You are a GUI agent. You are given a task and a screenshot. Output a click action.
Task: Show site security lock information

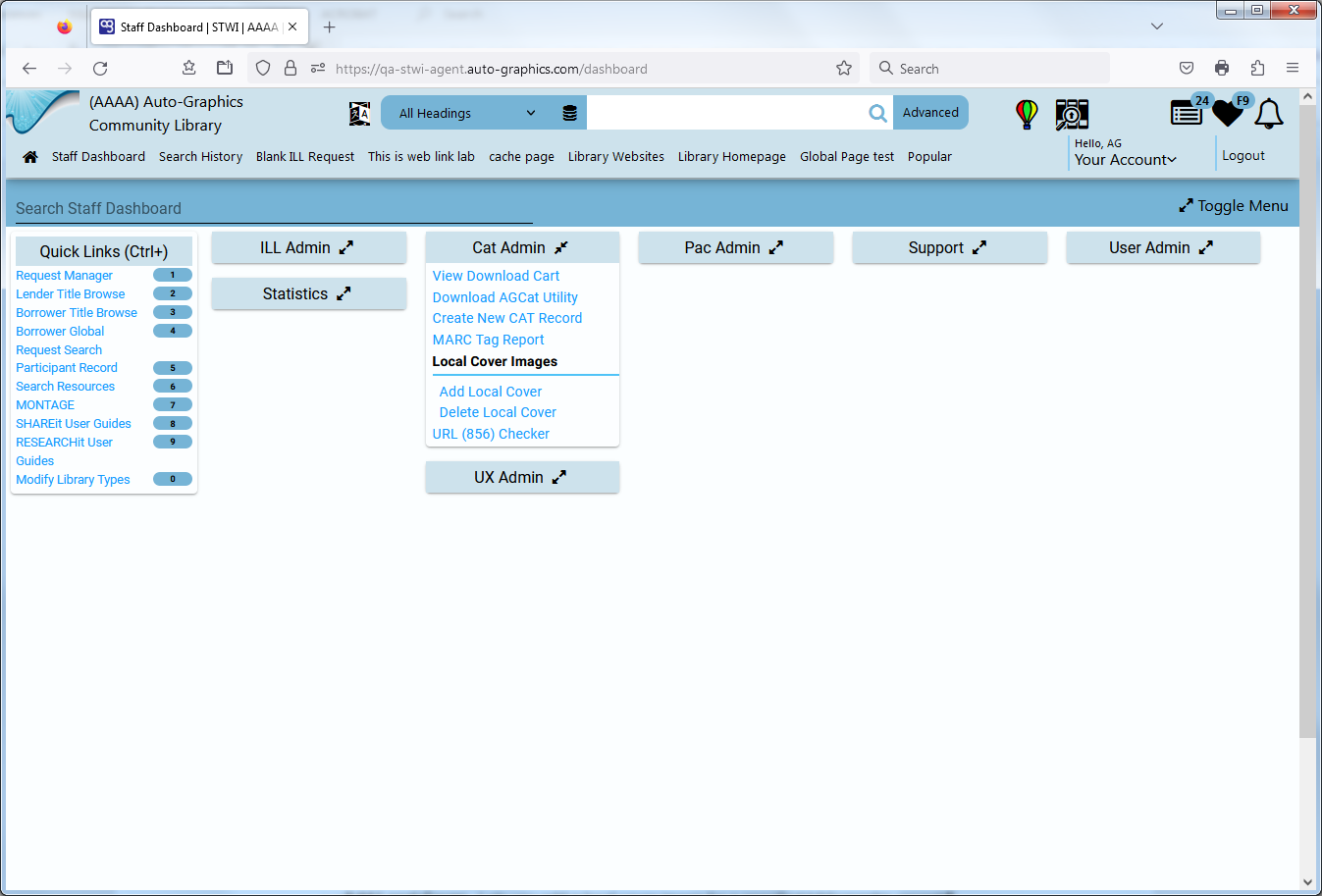pos(291,69)
